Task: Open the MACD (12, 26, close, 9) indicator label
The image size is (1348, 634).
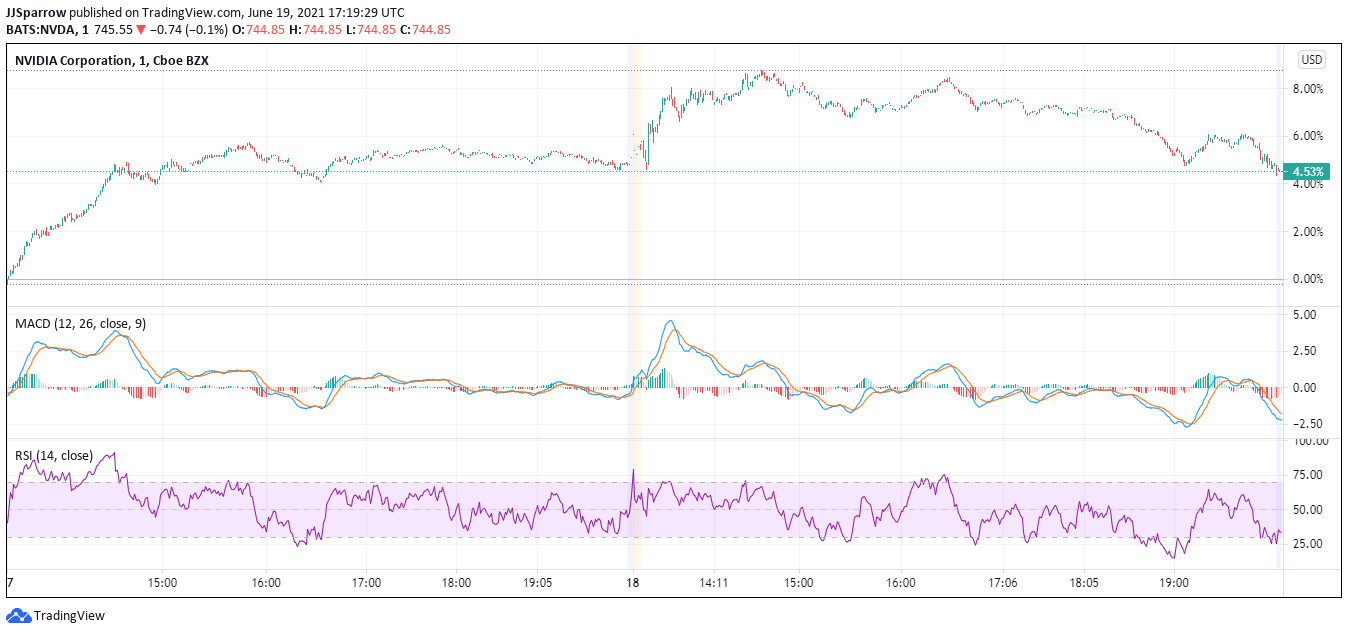Action: (81, 324)
